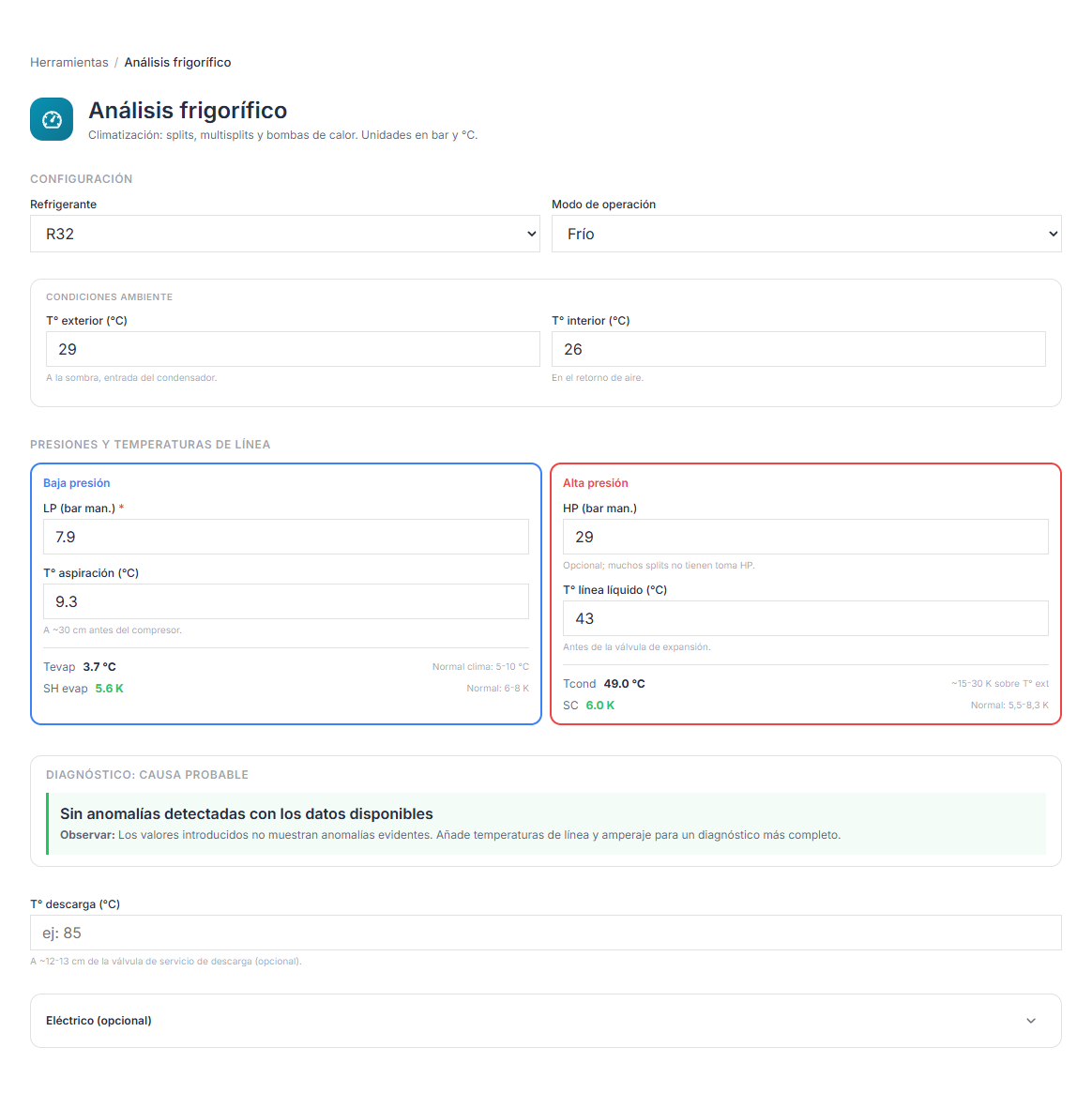Click the CONDICIONES AMBIENTE section label
Screen dimensions: 1092x1093
[x=110, y=297]
